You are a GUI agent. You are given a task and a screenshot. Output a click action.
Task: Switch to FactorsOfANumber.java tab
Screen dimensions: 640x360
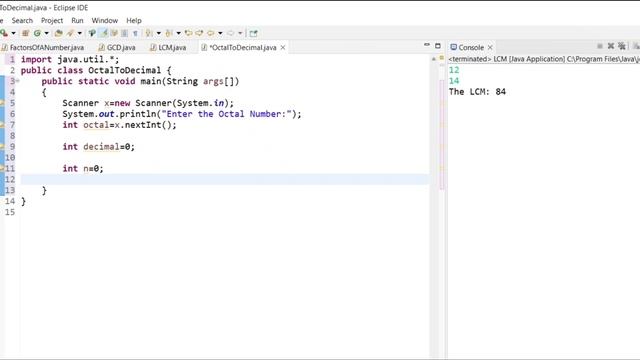[43, 47]
